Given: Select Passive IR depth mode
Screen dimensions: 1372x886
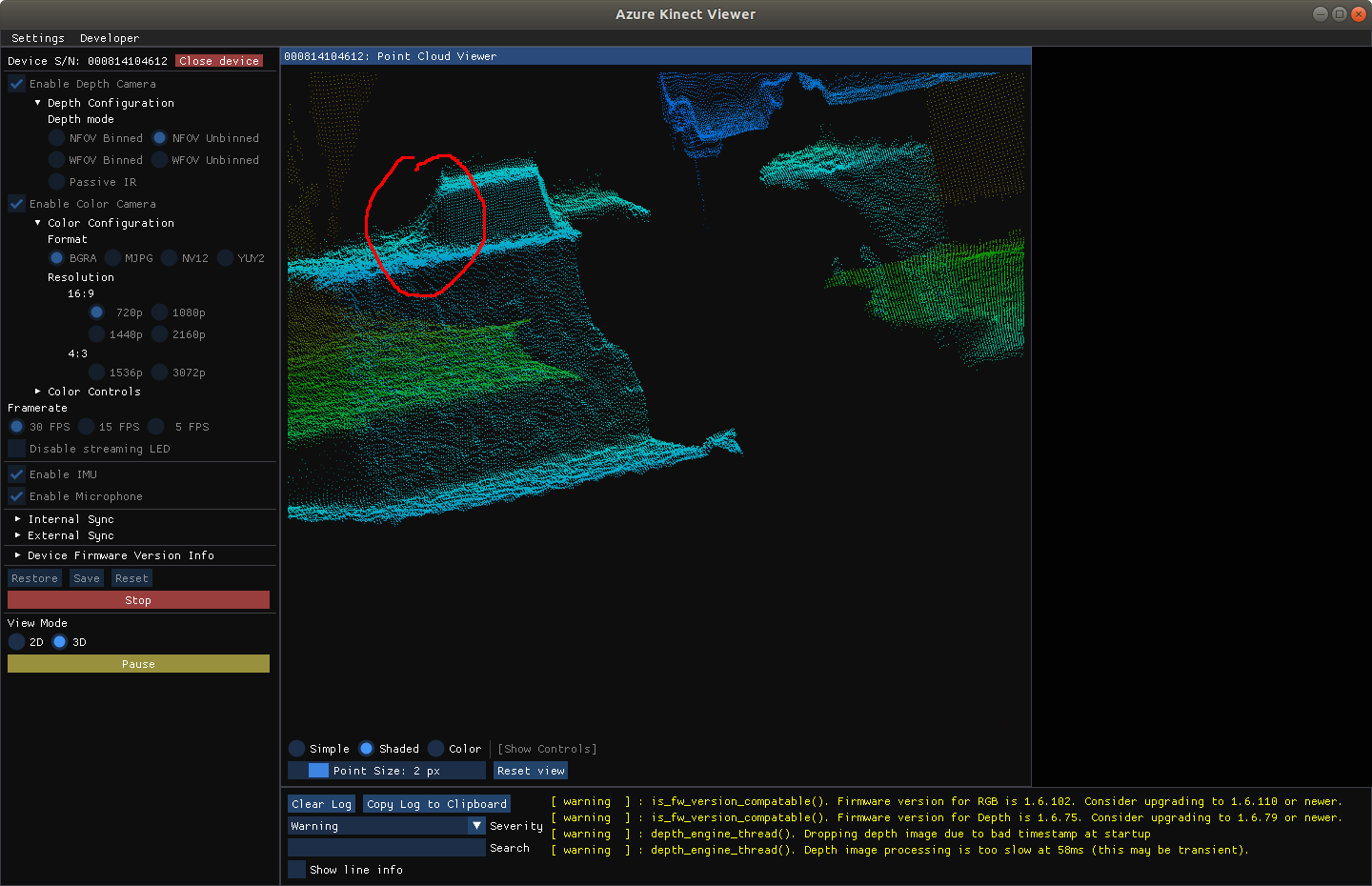Looking at the screenshot, I should pos(57,182).
